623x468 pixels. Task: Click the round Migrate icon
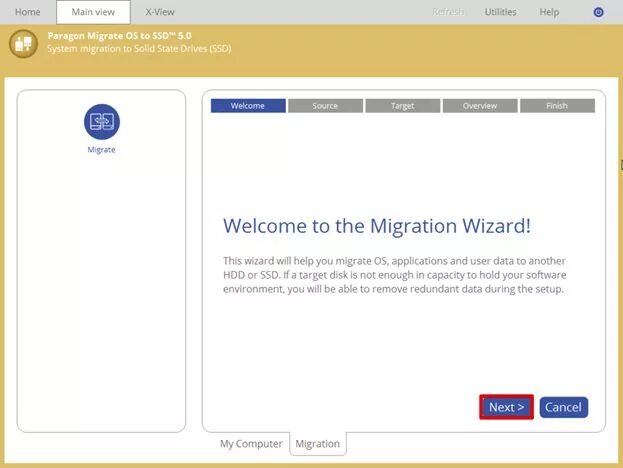coord(102,122)
